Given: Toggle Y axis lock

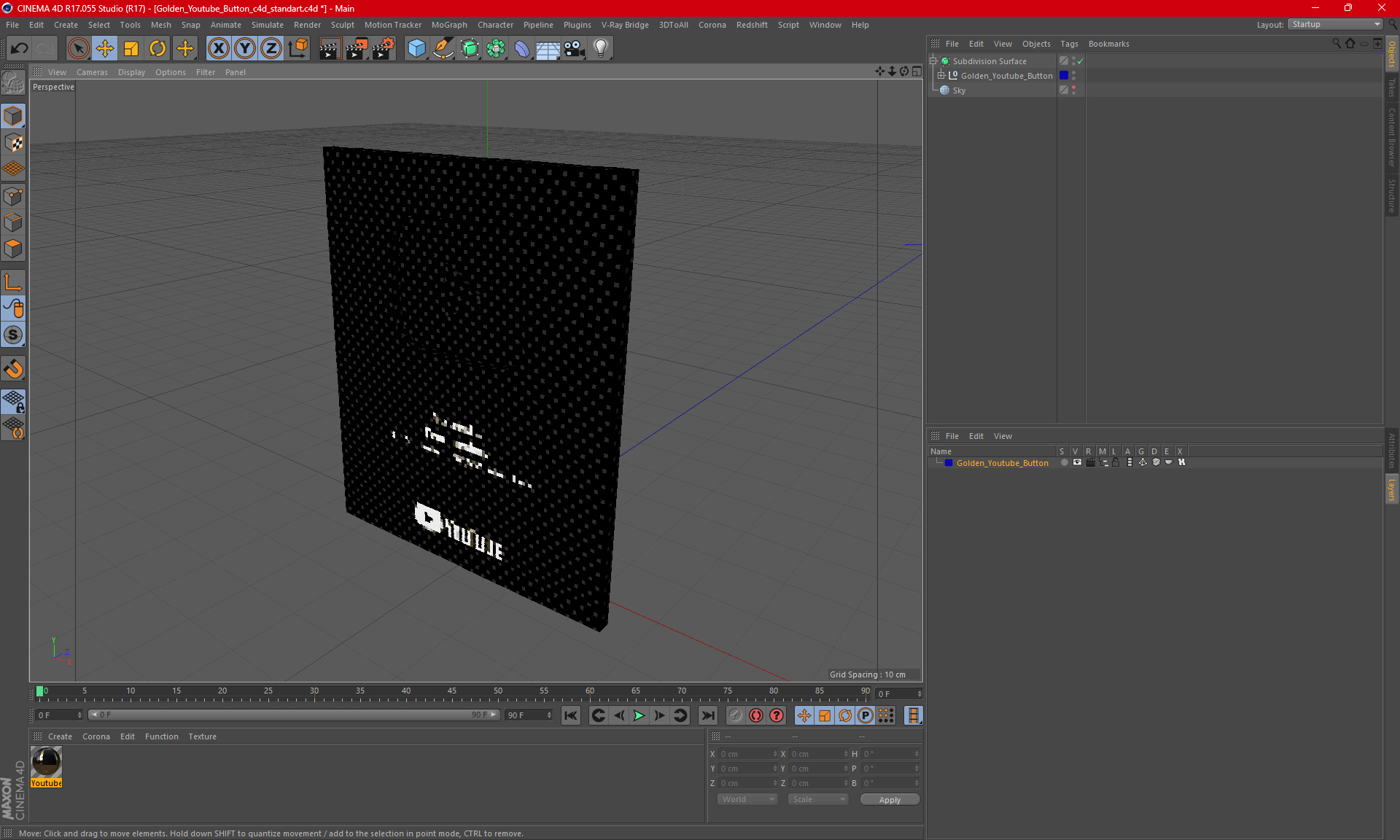Looking at the screenshot, I should click(x=245, y=49).
